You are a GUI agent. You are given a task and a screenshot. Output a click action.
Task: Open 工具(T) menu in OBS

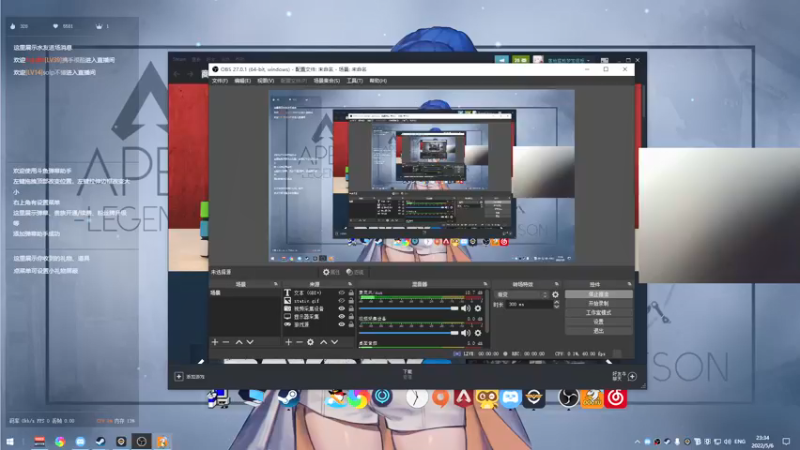[x=355, y=81]
